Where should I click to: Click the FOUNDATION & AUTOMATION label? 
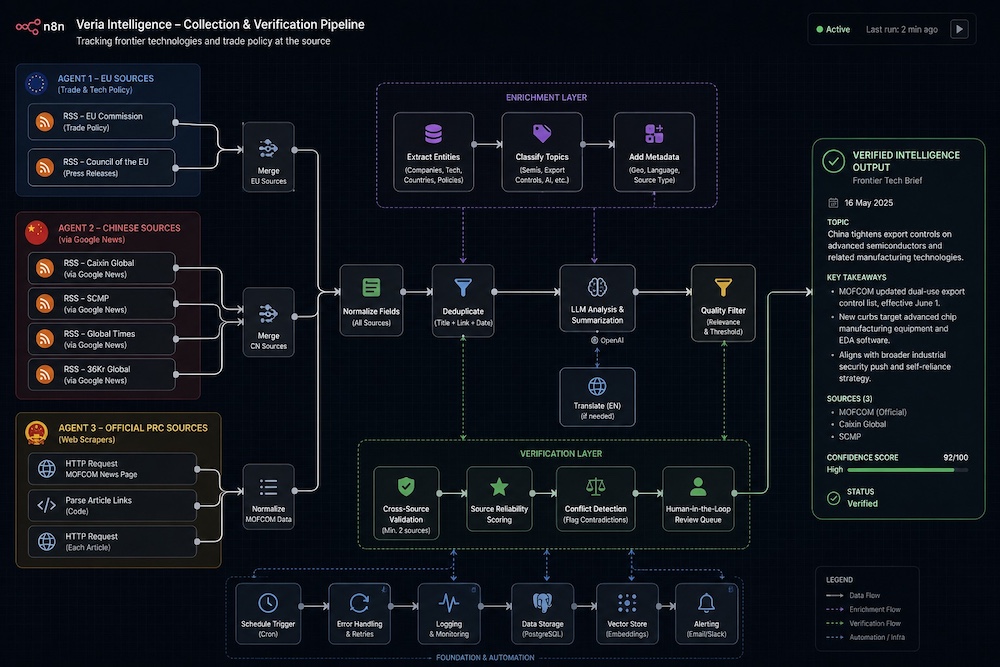[485, 657]
